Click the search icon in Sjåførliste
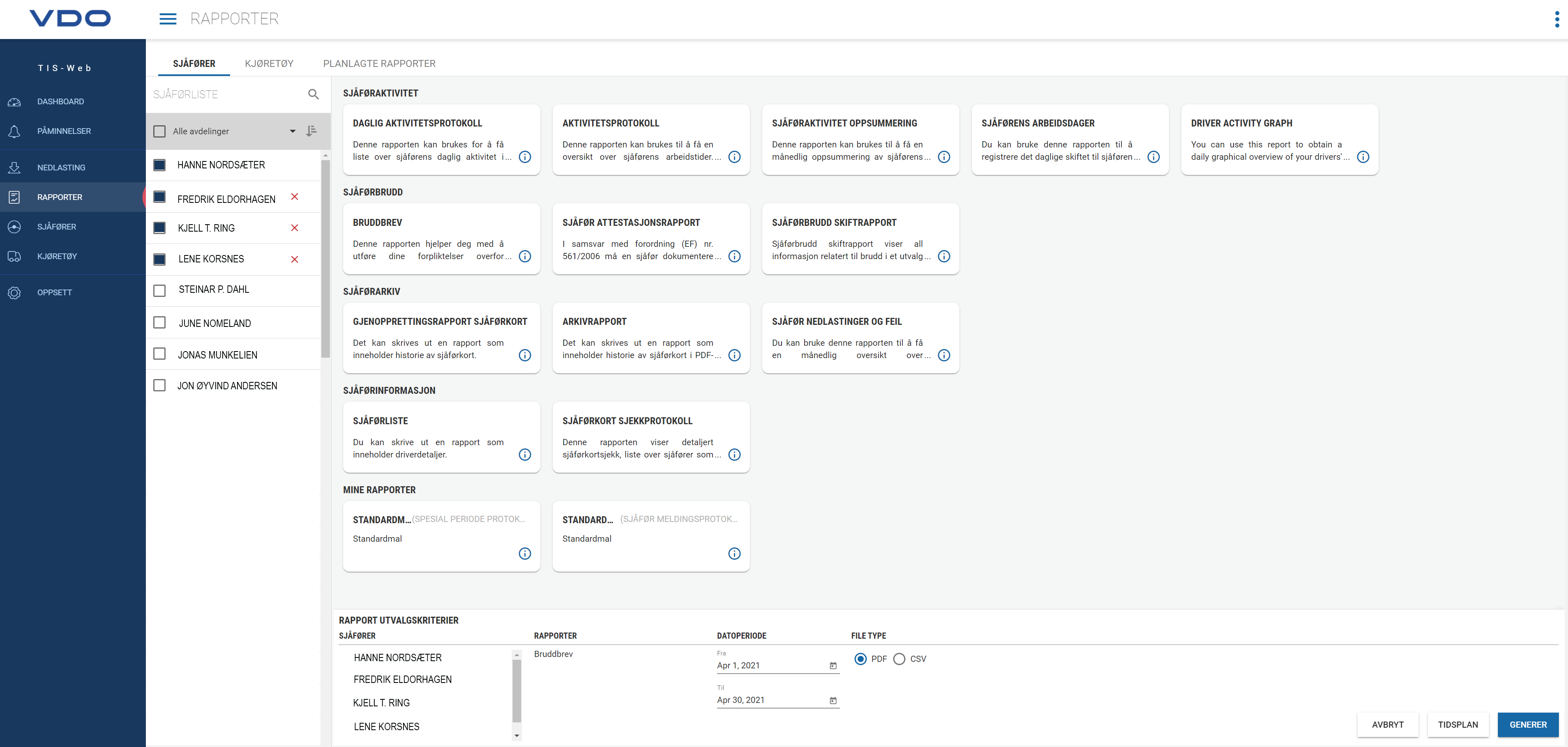 (x=314, y=94)
